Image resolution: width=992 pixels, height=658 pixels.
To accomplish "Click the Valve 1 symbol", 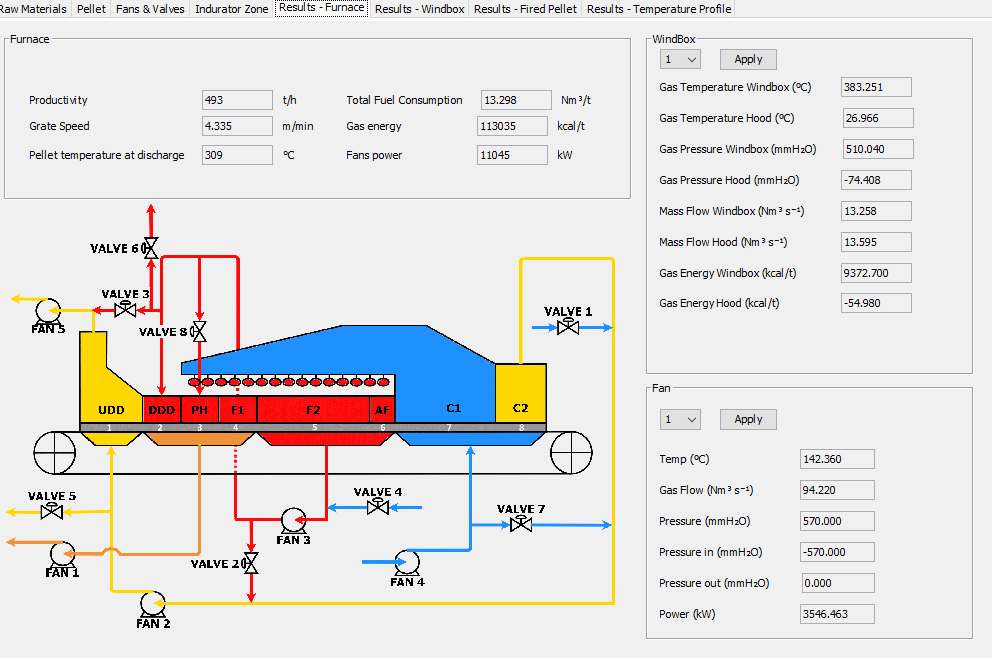I will click(x=568, y=327).
